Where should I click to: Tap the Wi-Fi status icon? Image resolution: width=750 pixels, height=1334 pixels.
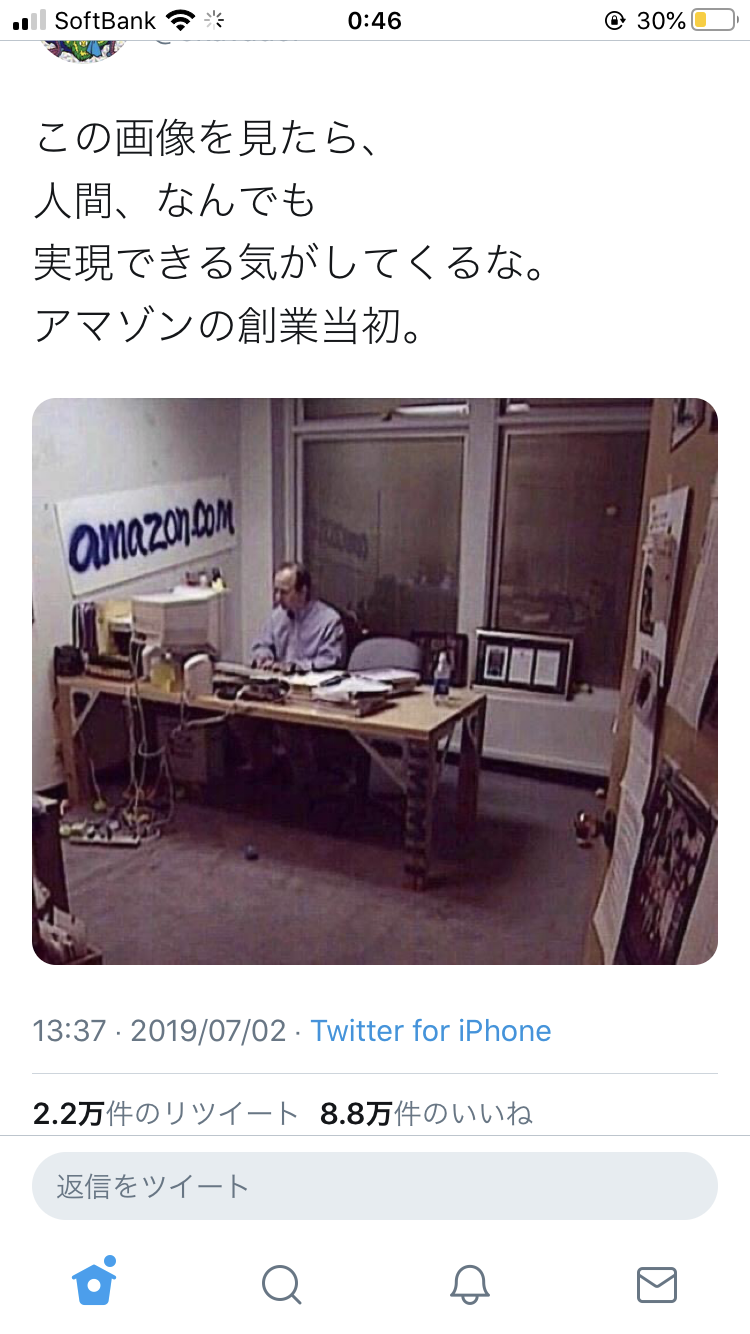(x=180, y=20)
